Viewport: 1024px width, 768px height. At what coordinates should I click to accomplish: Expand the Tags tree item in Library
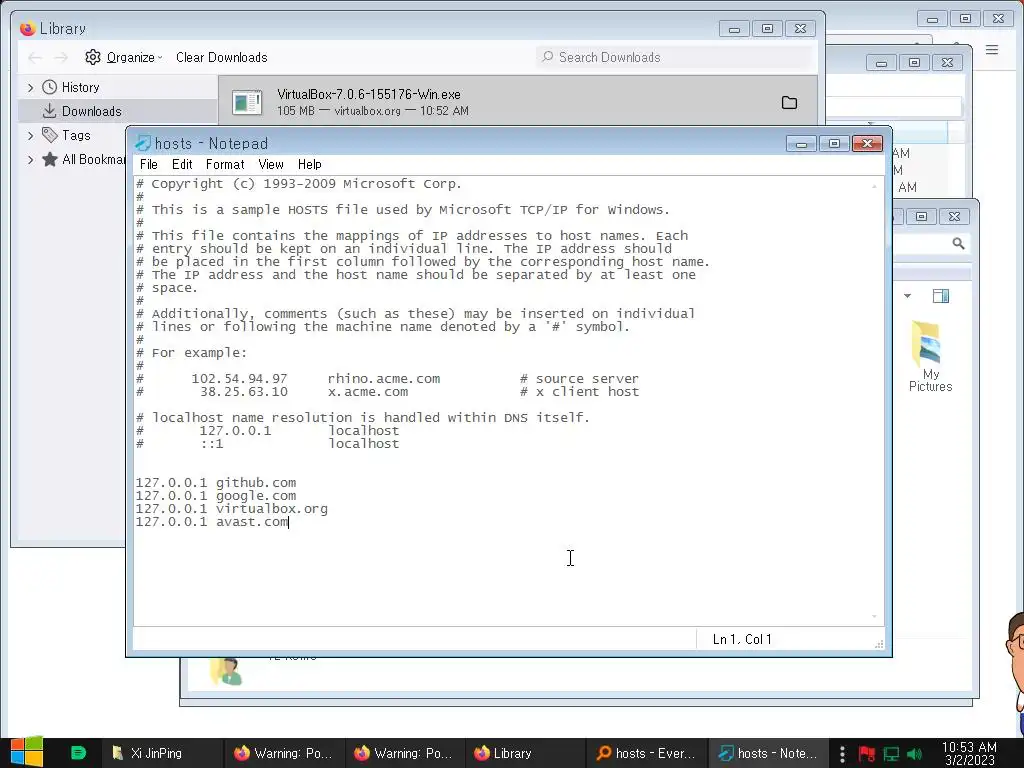(x=30, y=135)
